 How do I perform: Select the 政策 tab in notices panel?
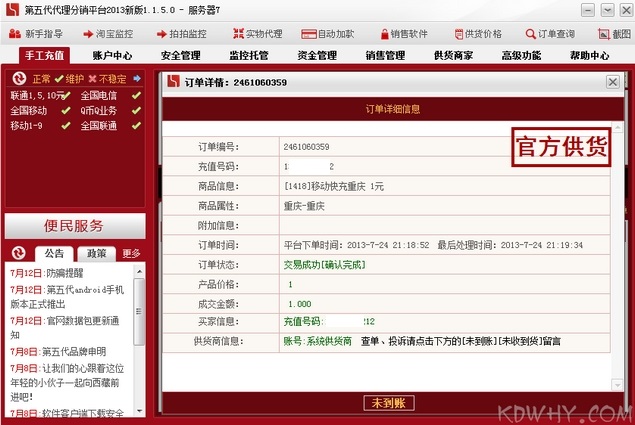click(97, 253)
